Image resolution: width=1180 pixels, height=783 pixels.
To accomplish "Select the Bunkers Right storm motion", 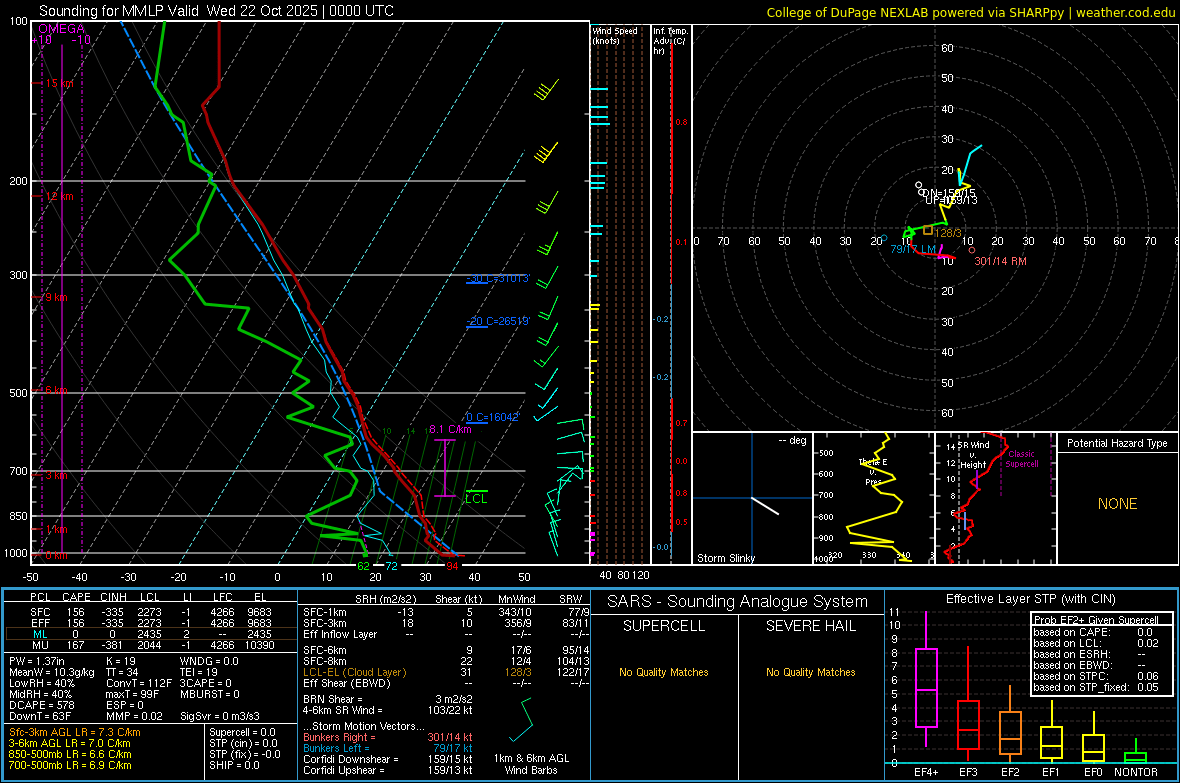I will pos(388,738).
